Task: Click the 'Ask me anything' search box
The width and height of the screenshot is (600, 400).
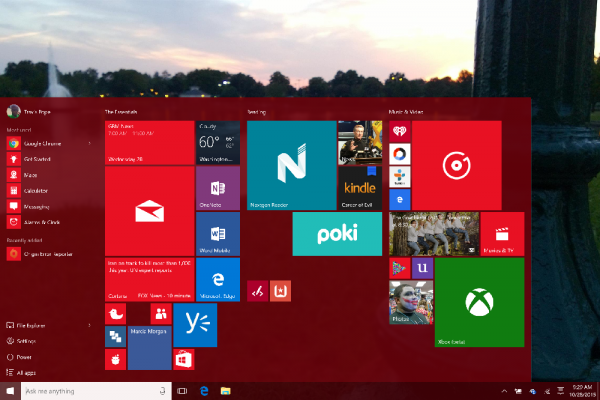Action: coord(96,391)
